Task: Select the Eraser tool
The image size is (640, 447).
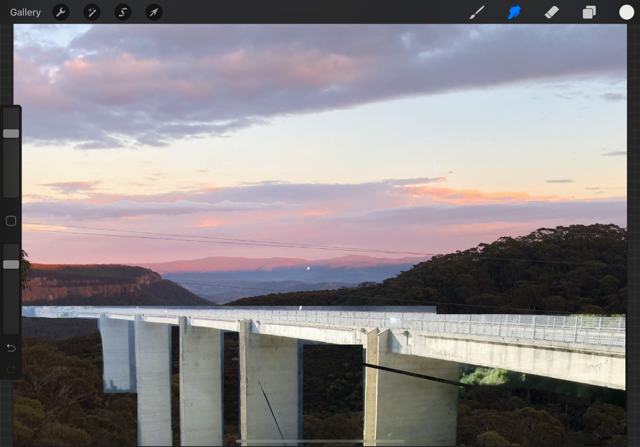Action: (551, 12)
